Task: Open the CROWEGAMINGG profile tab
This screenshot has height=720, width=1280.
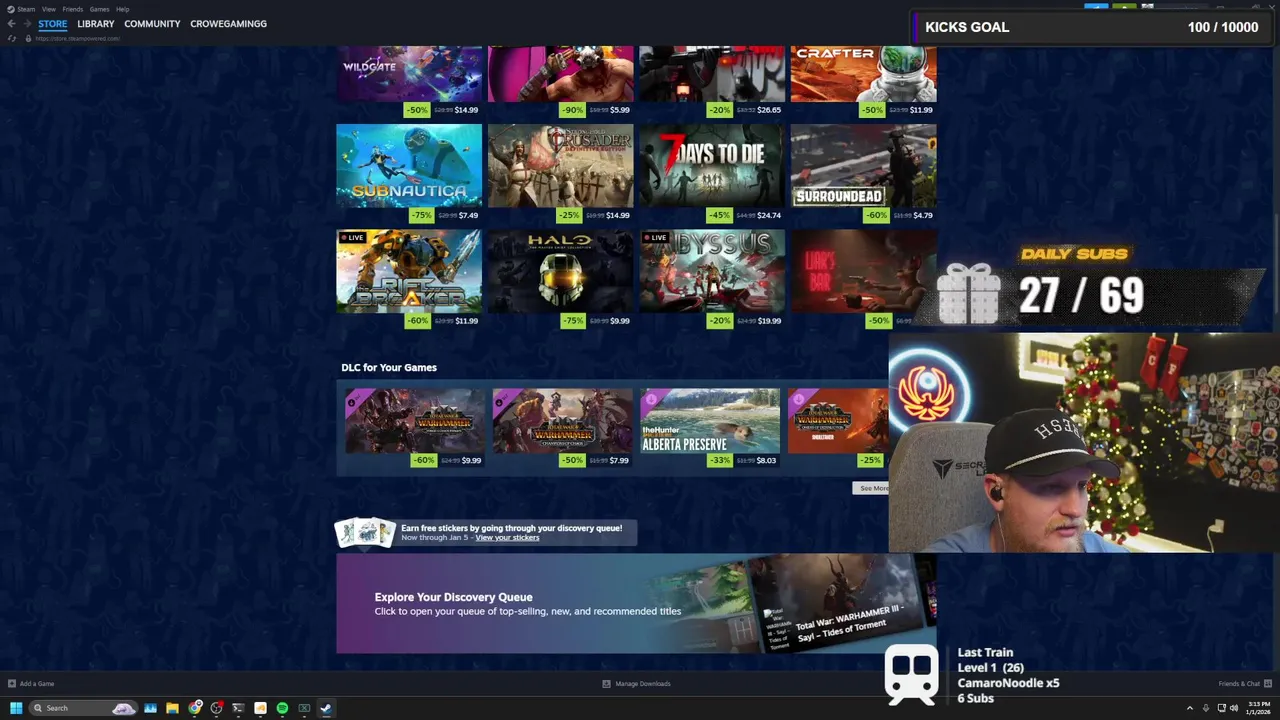Action: pos(228,24)
